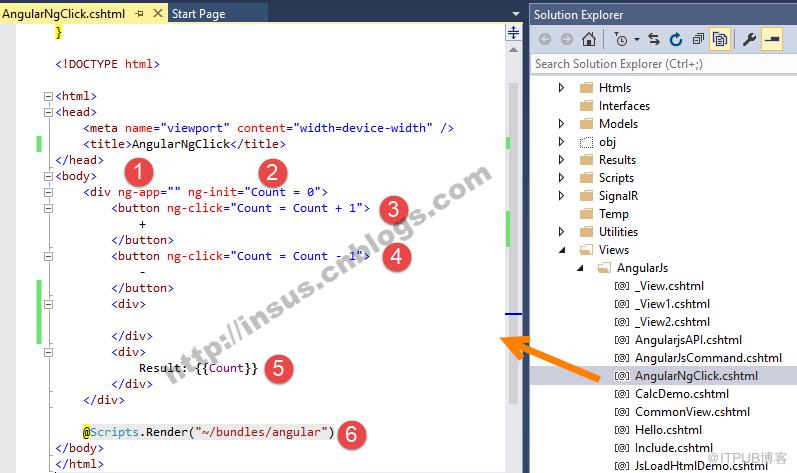The image size is (797, 473).
Task: Collapse the <body> code outlining region
Action: pyautogui.click(x=48, y=176)
